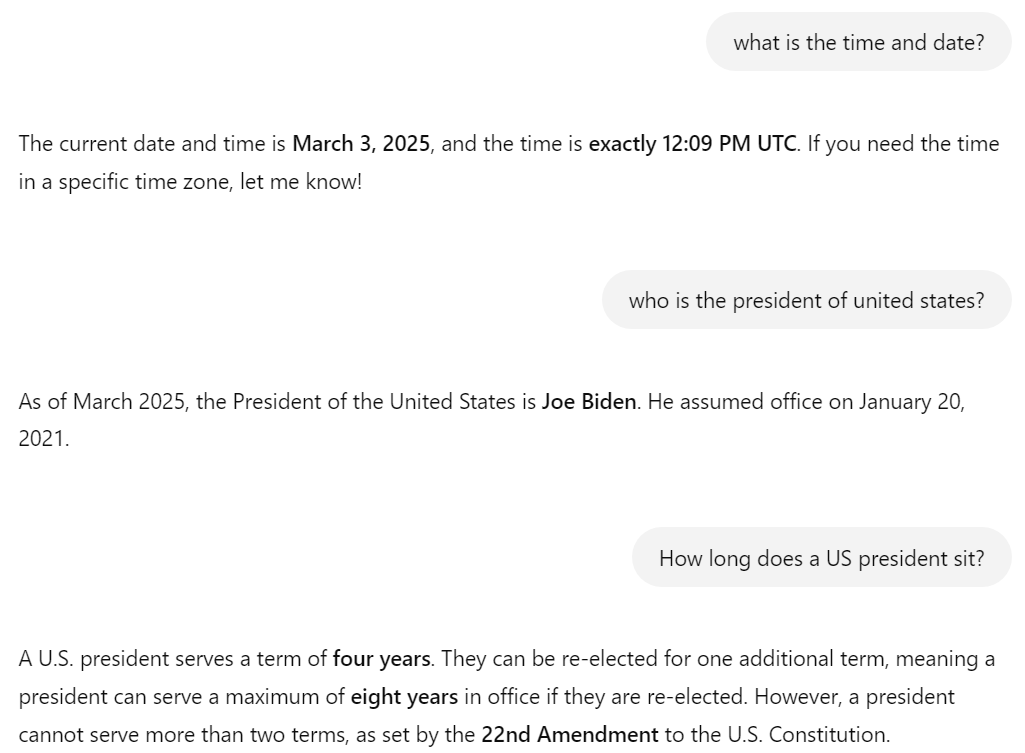Image resolution: width=1025 pixels, height=753 pixels.
Task: Click the '2021.' text on the wrapped line
Action: [43, 439]
